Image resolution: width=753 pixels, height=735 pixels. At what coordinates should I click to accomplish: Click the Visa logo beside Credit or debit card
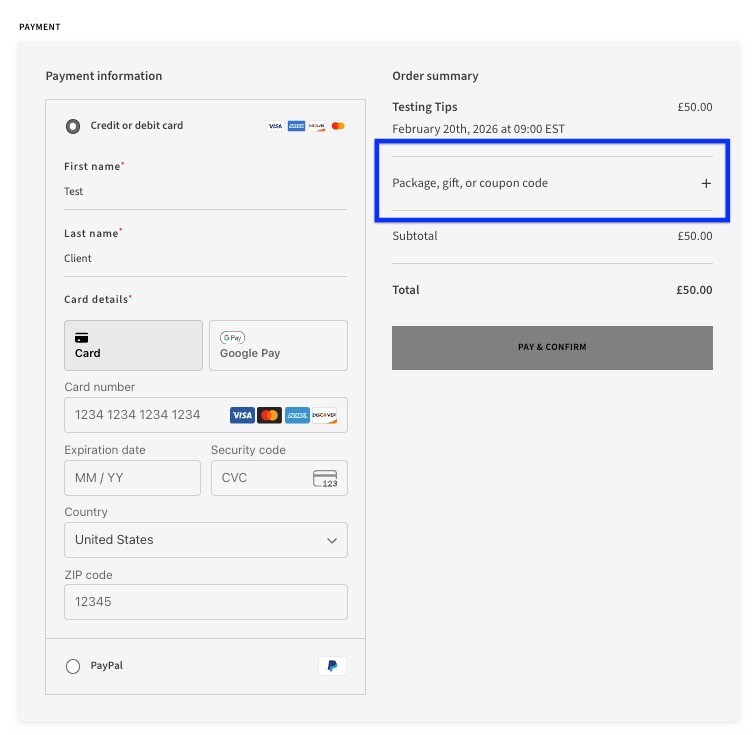275,126
